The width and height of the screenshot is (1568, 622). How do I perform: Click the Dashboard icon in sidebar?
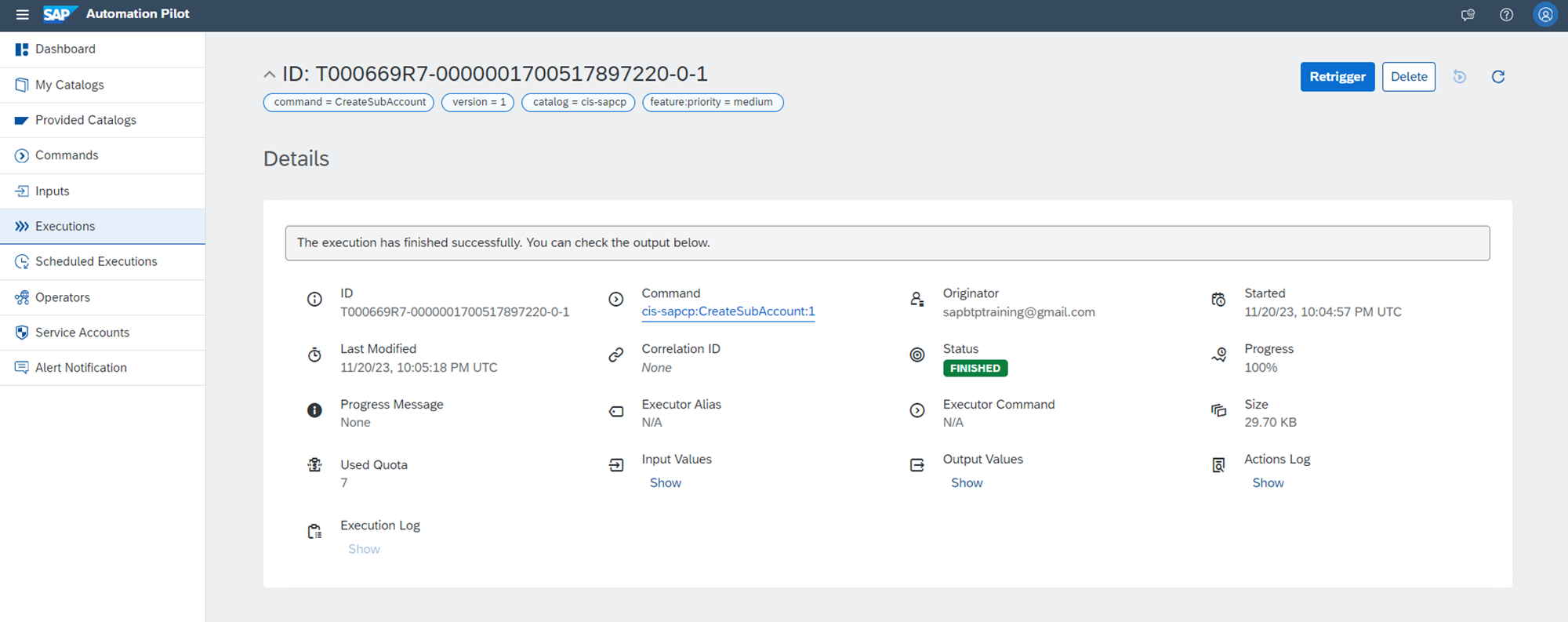click(22, 49)
